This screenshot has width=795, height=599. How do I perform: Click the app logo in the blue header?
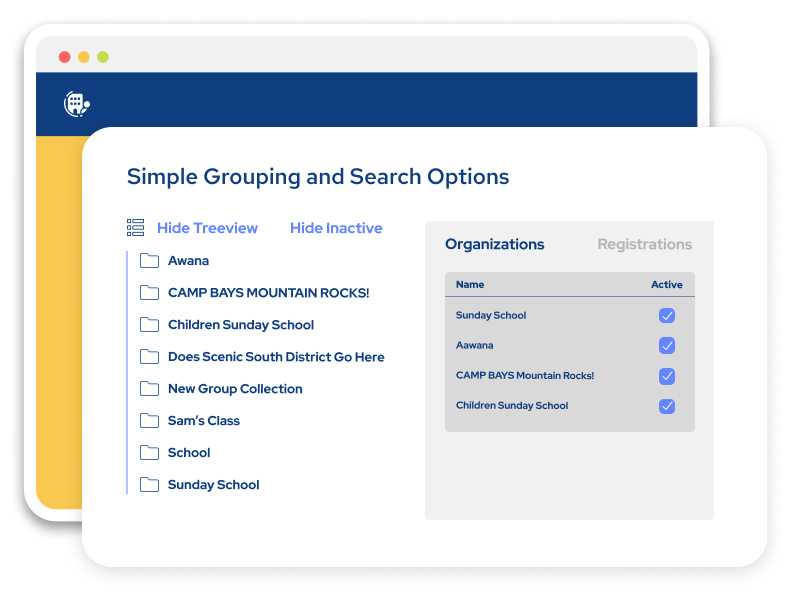[77, 104]
